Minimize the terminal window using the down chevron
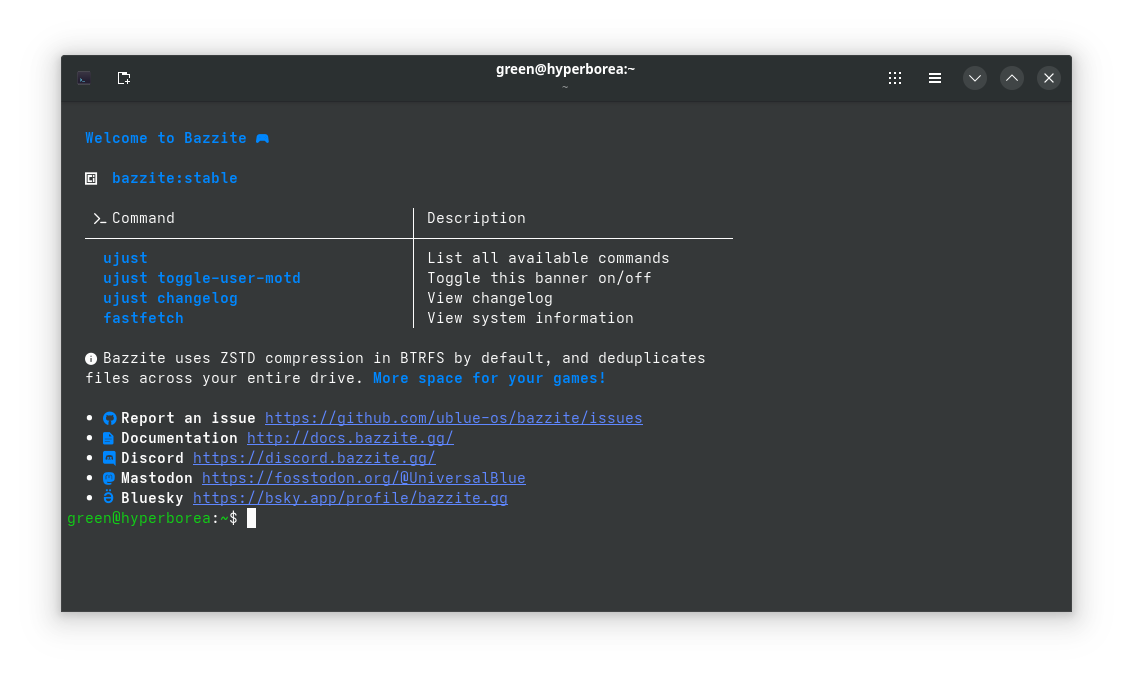This screenshot has width=1133, height=679. point(975,78)
